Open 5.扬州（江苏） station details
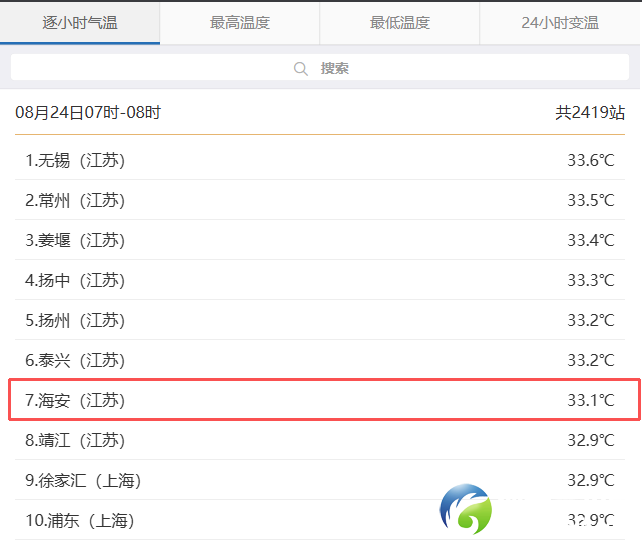 coord(75,320)
